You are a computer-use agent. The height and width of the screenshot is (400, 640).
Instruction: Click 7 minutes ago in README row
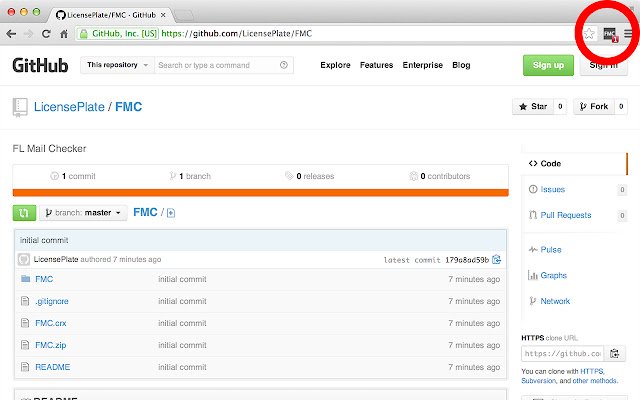[474, 367]
